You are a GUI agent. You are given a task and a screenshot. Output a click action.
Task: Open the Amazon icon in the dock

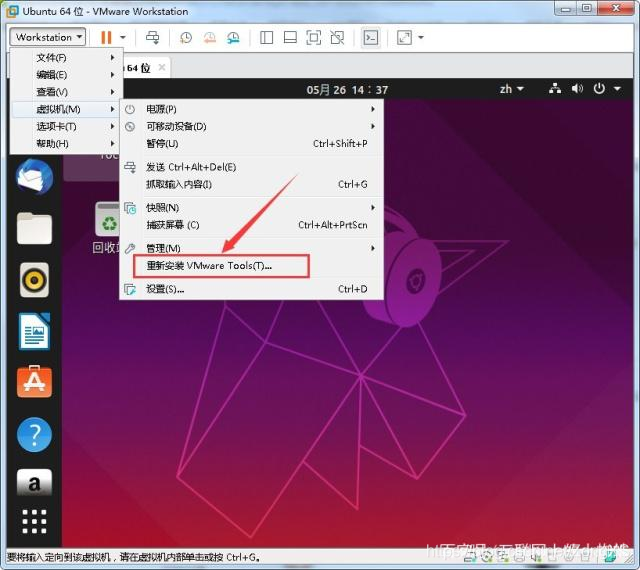click(x=35, y=483)
